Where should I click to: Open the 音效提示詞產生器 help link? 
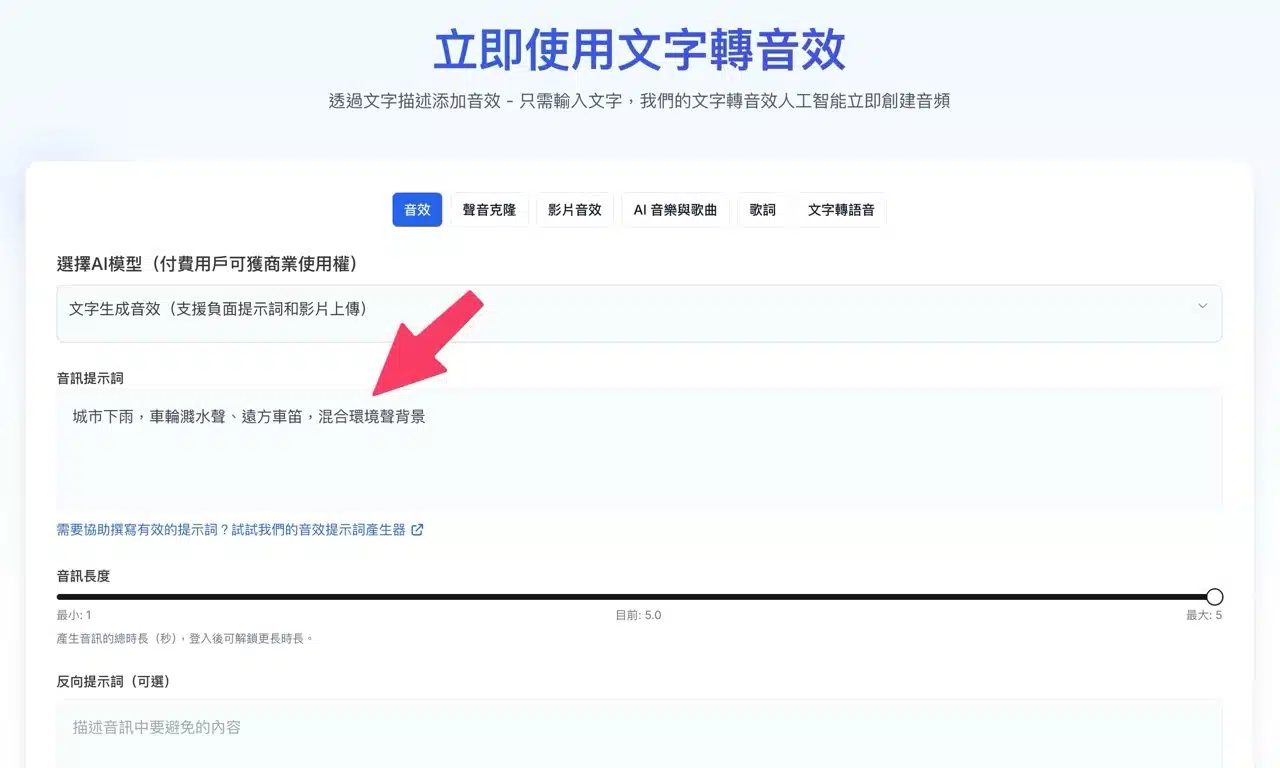coord(231,530)
